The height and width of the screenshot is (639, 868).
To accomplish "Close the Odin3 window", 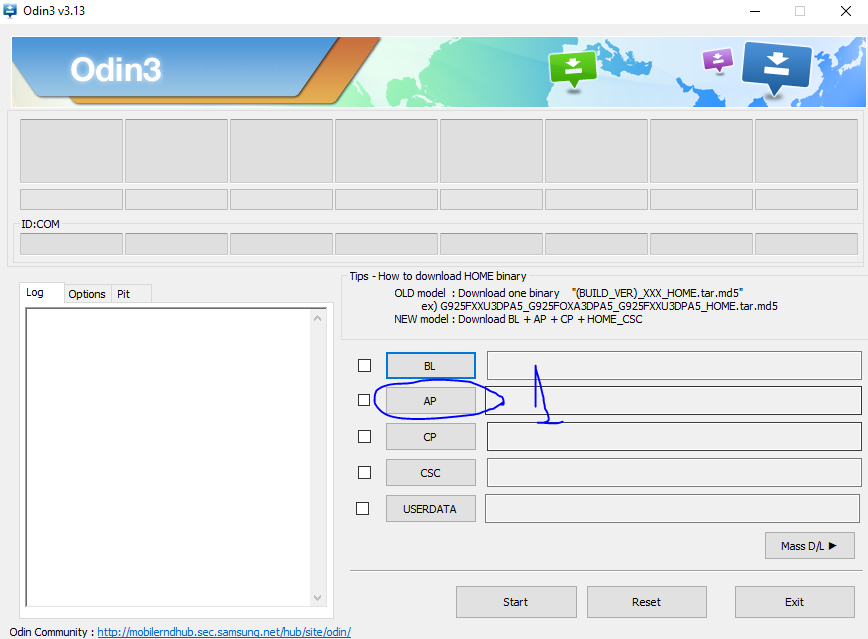I will coord(846,11).
